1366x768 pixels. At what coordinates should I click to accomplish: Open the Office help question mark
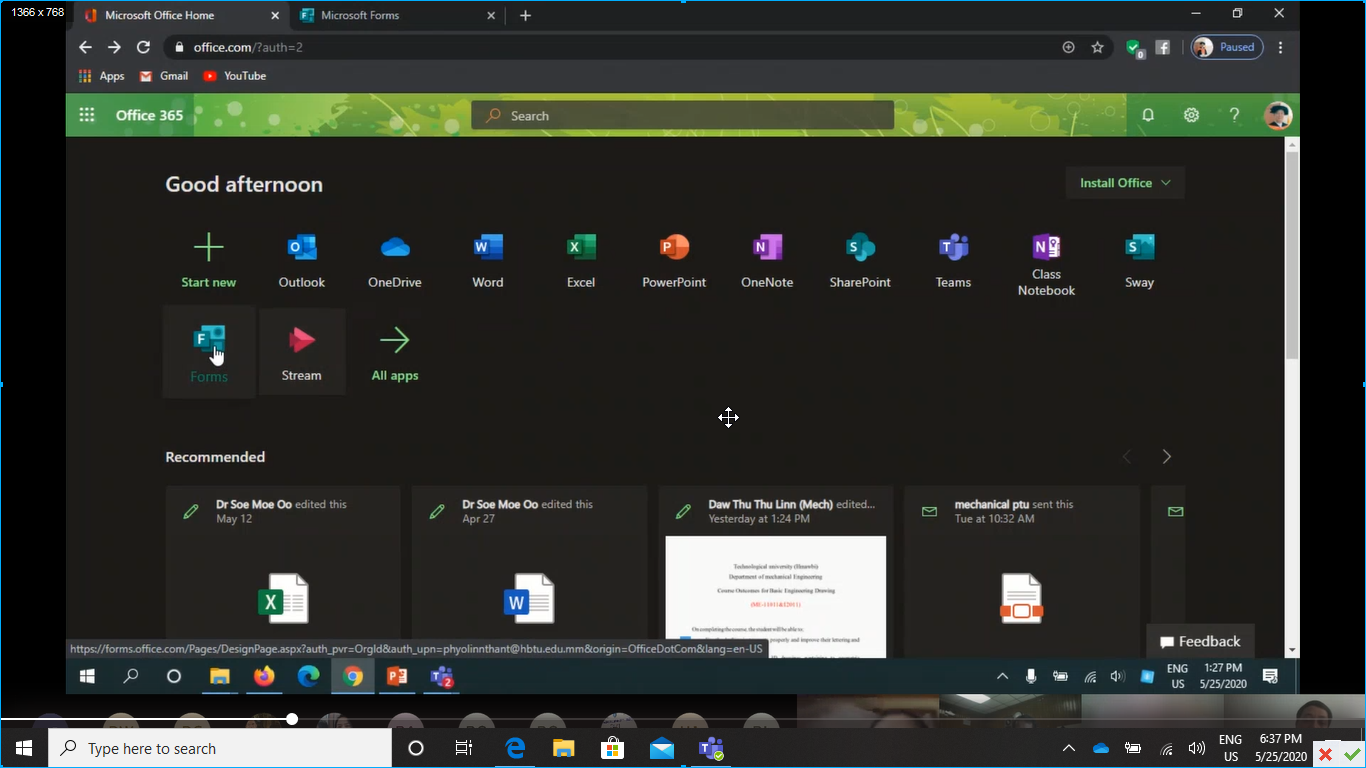point(1235,115)
